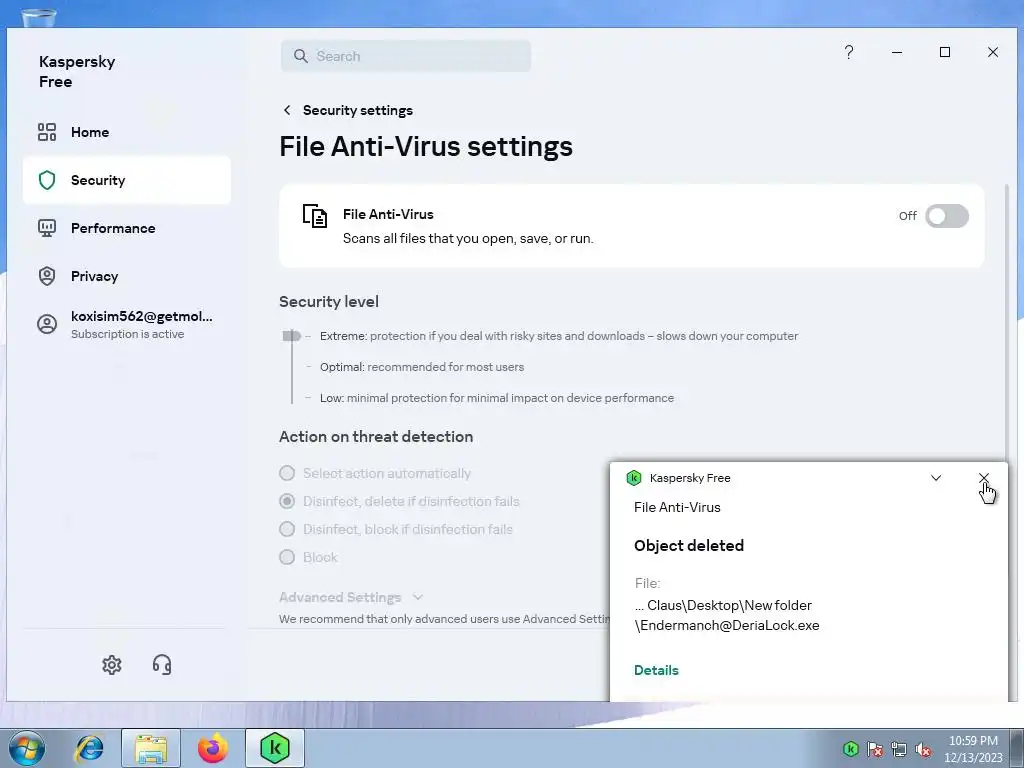Return to Security settings breadcrumb
This screenshot has height=768, width=1024.
pos(357,110)
